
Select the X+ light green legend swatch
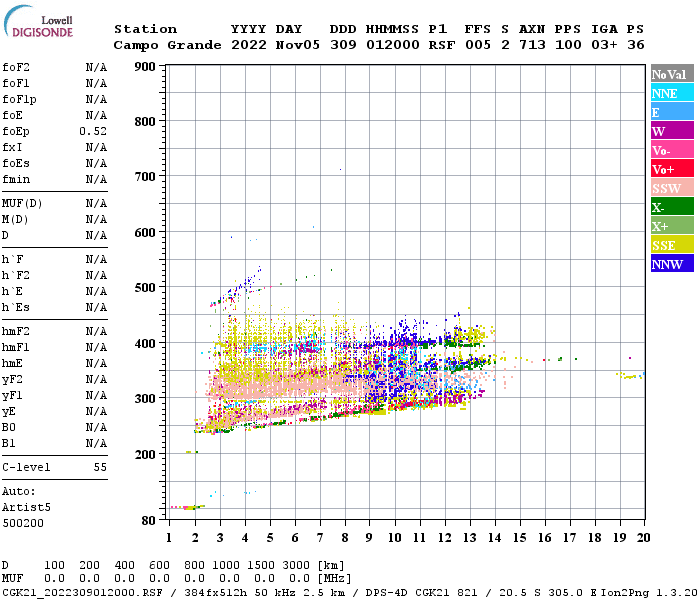(x=672, y=225)
